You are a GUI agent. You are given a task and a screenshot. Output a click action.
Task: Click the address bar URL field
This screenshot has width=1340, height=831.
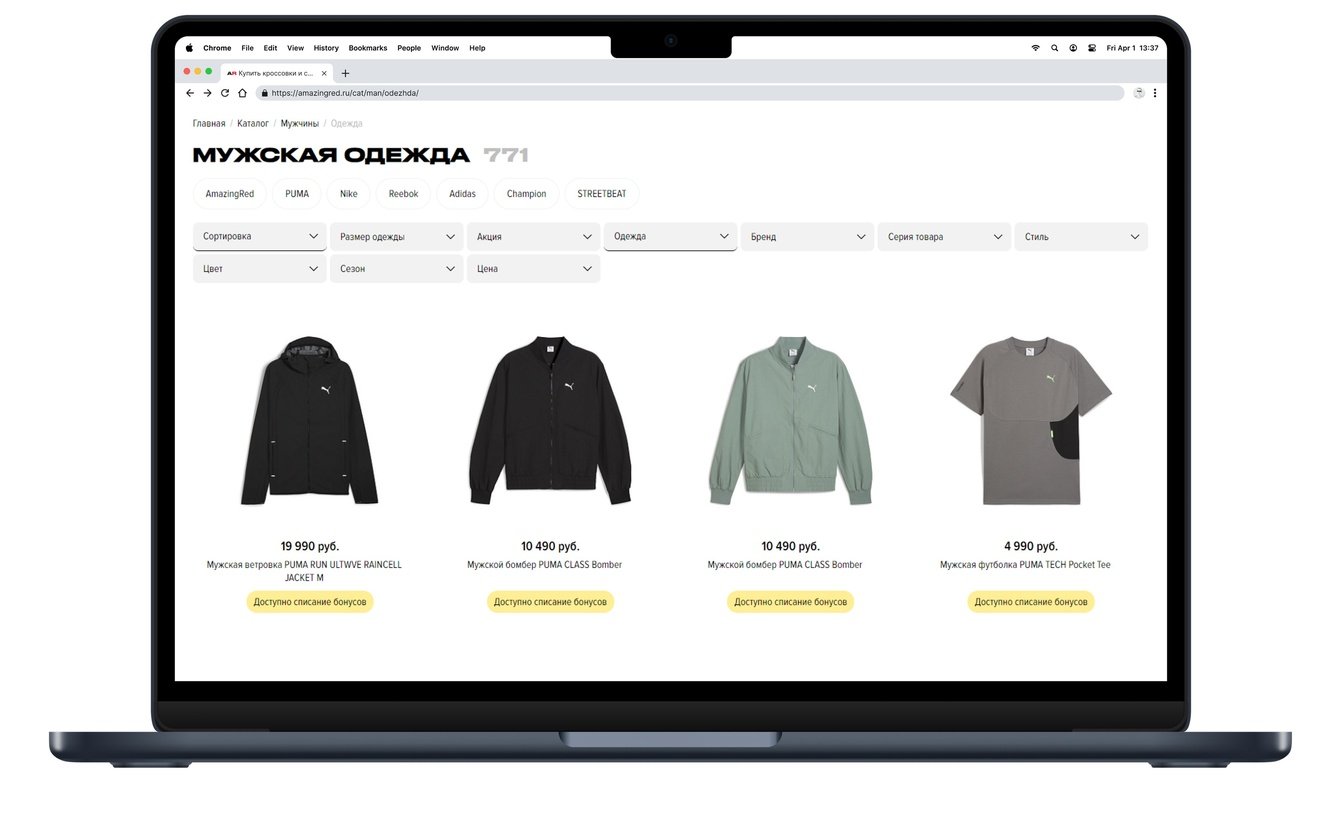690,93
